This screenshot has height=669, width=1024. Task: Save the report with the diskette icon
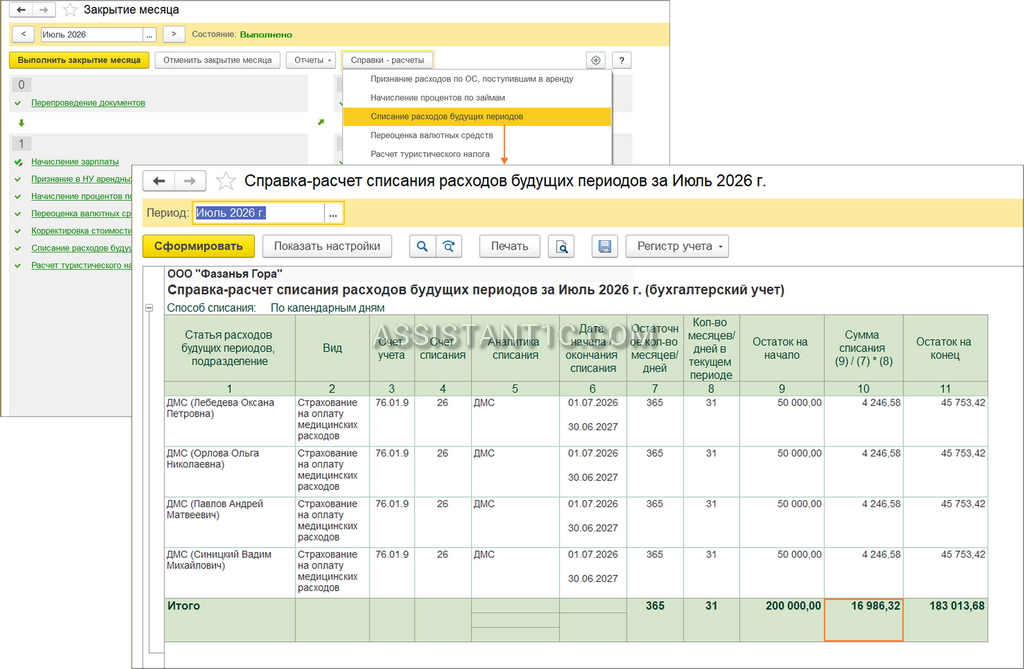[x=605, y=246]
